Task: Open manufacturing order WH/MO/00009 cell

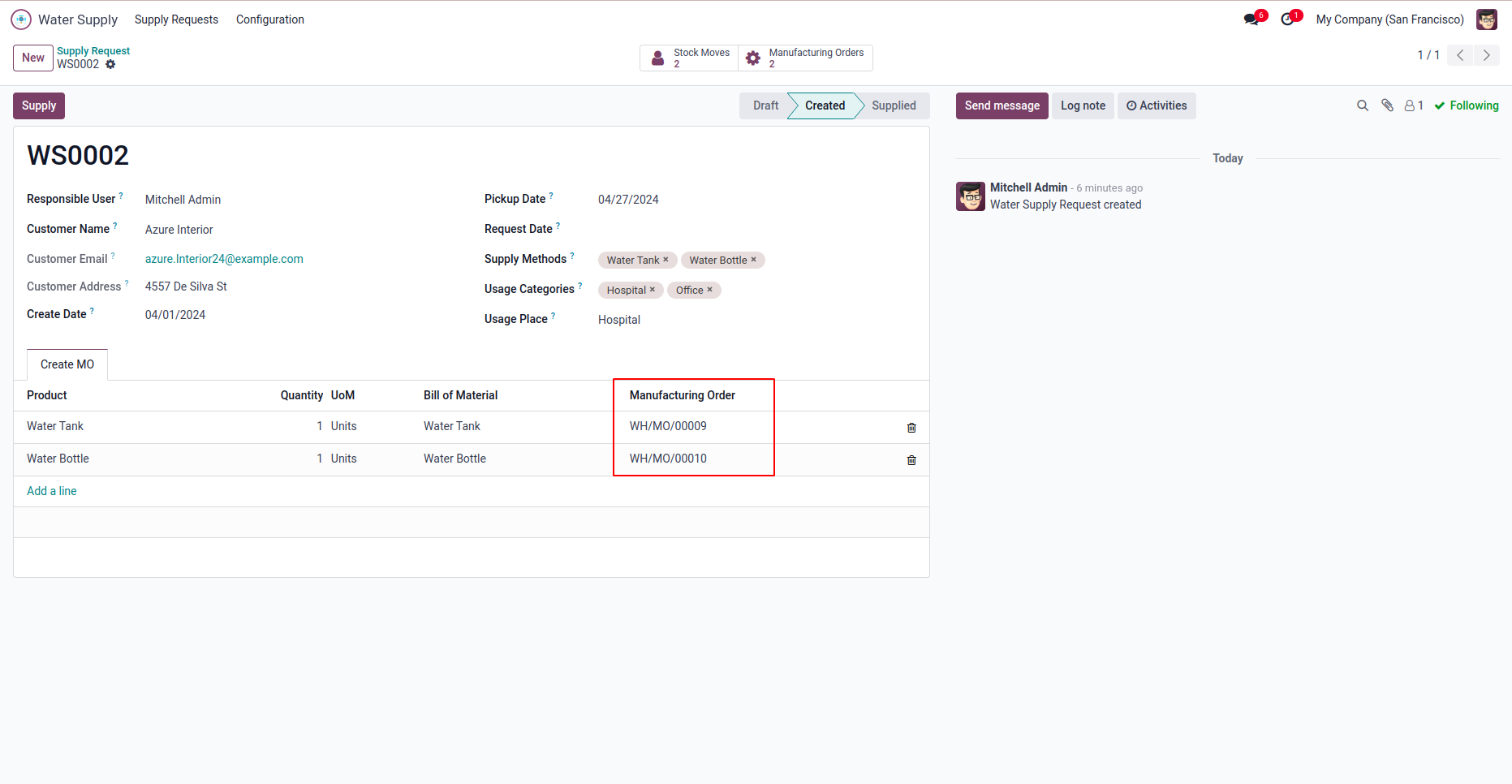Action: 668,426
